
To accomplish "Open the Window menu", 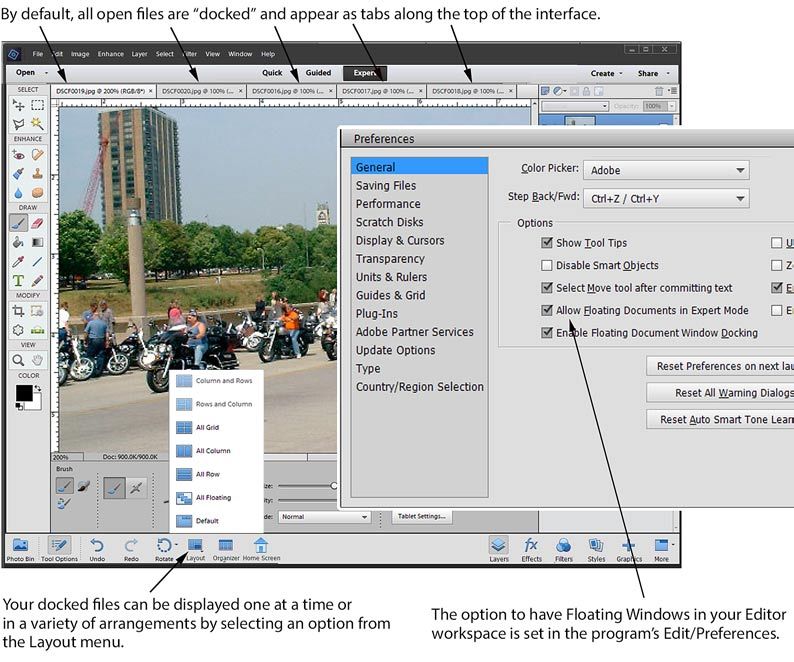I will pos(240,54).
